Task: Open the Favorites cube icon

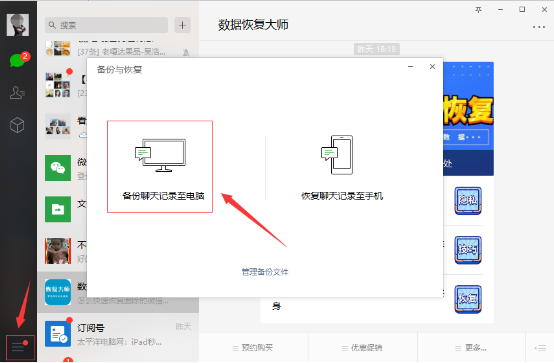Action: click(x=17, y=125)
